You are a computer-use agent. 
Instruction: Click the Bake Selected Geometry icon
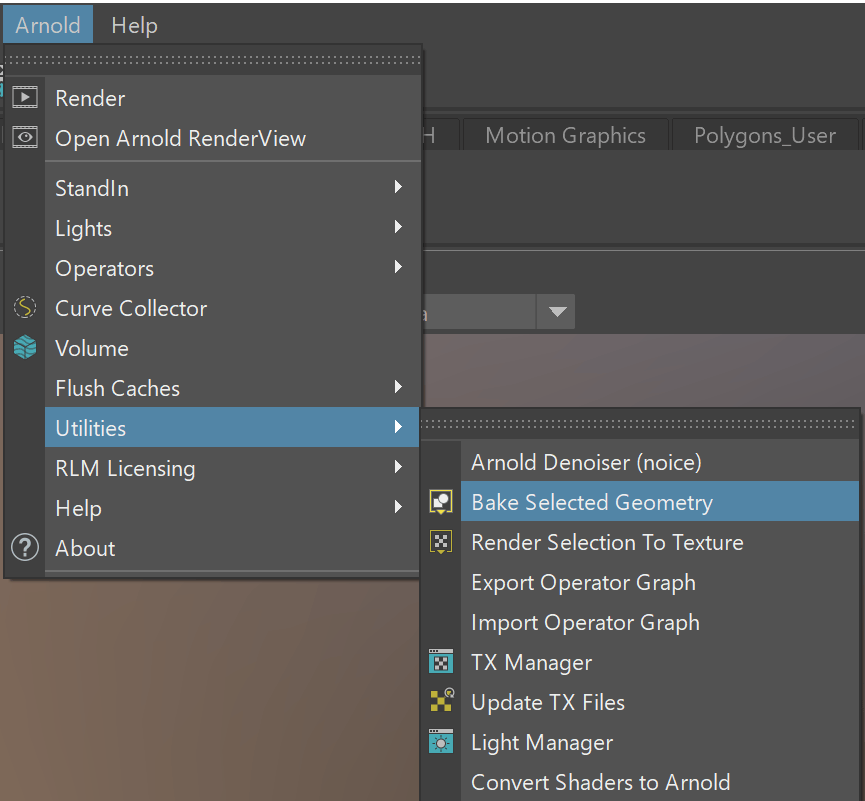(x=441, y=502)
